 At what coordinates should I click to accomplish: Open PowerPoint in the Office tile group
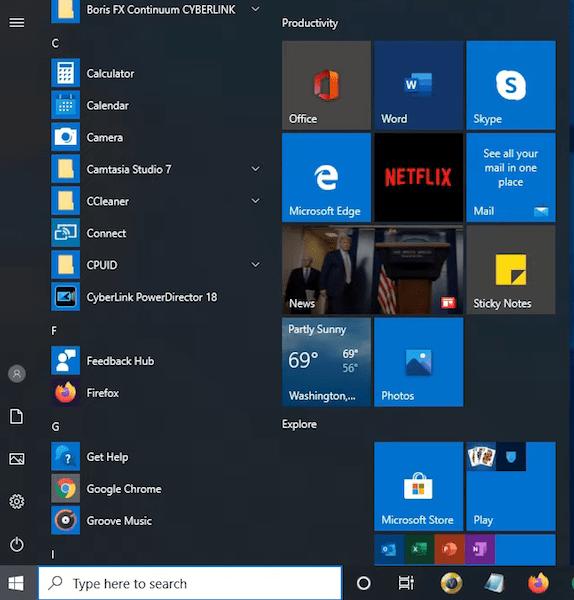[x=449, y=549]
